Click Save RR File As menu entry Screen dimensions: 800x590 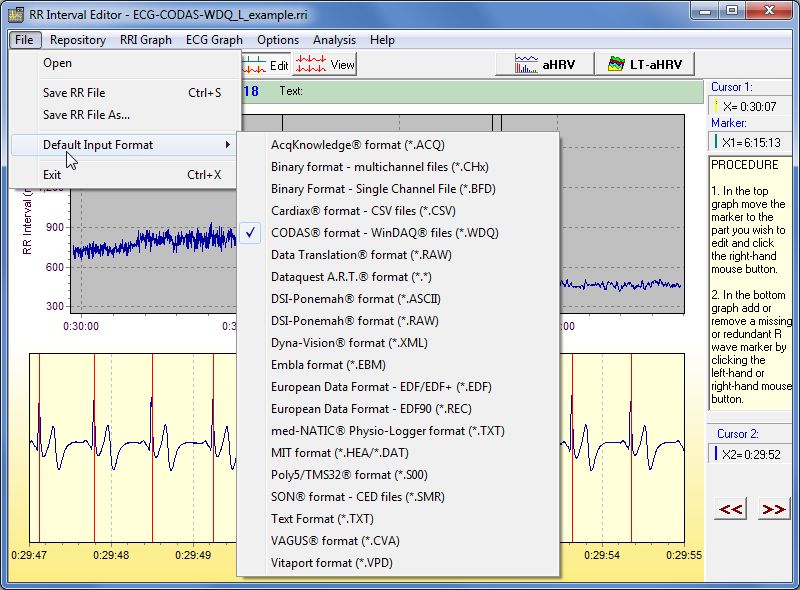[86, 115]
